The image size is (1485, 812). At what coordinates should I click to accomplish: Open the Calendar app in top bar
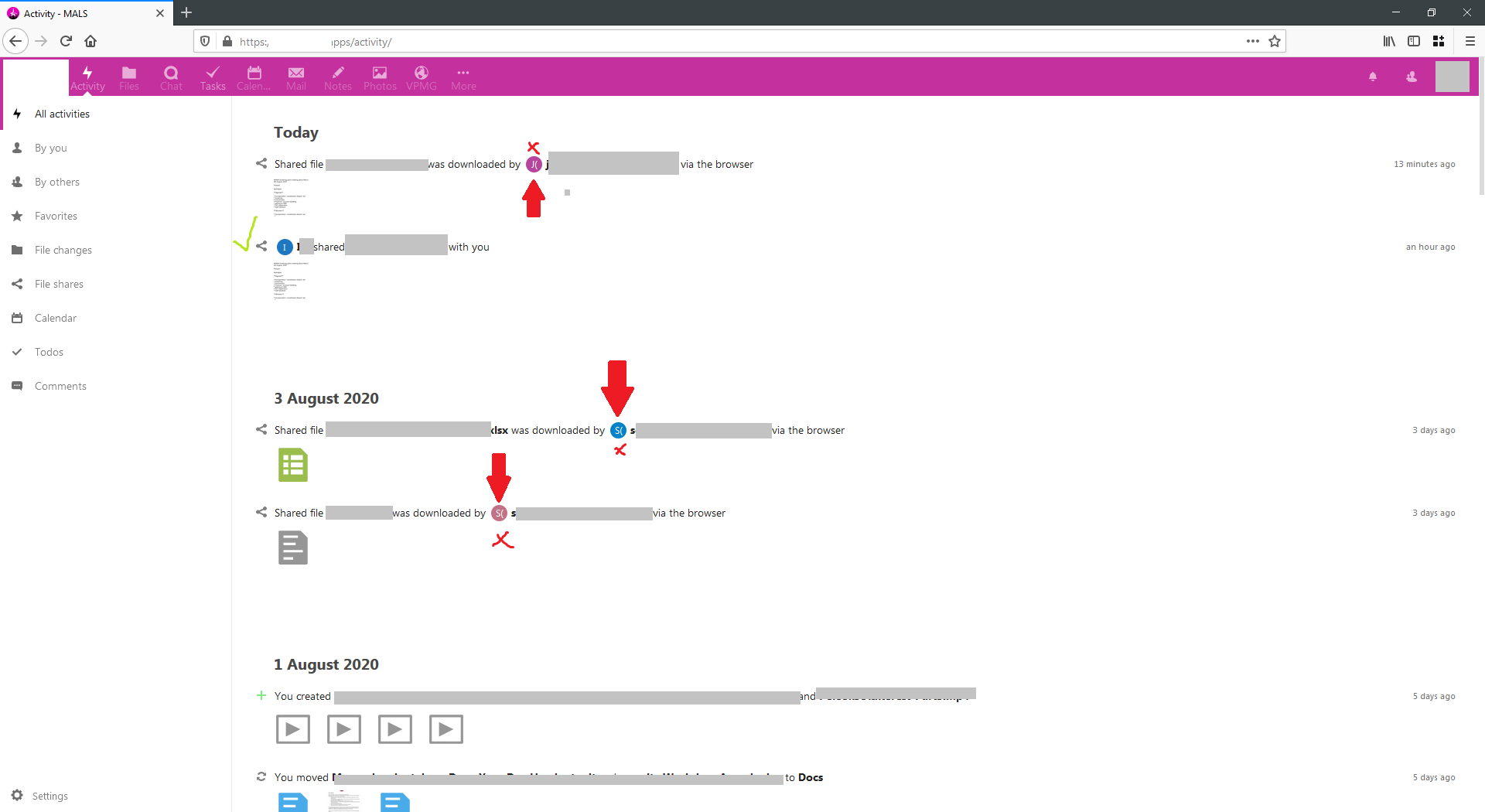254,78
